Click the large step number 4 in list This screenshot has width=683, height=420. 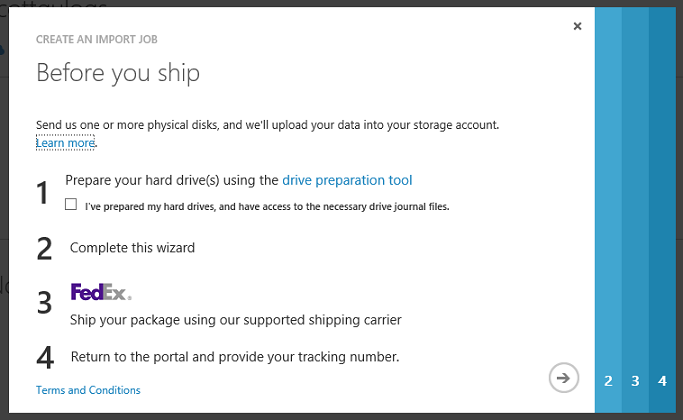pyautogui.click(x=44, y=357)
